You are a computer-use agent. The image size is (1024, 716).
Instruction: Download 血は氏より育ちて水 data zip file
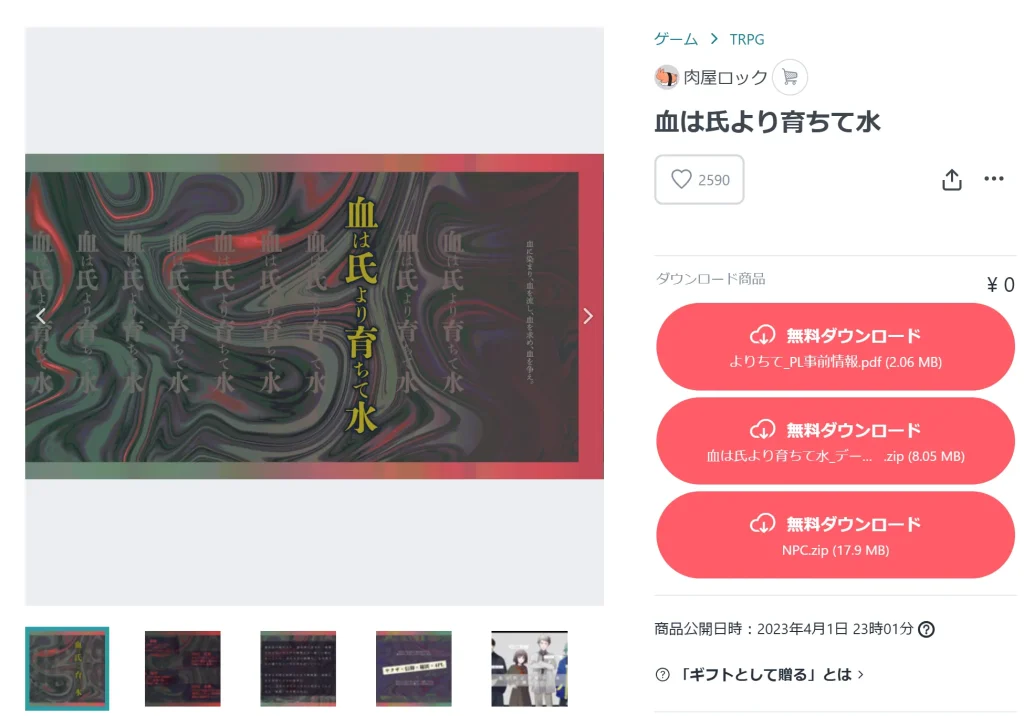pos(835,441)
